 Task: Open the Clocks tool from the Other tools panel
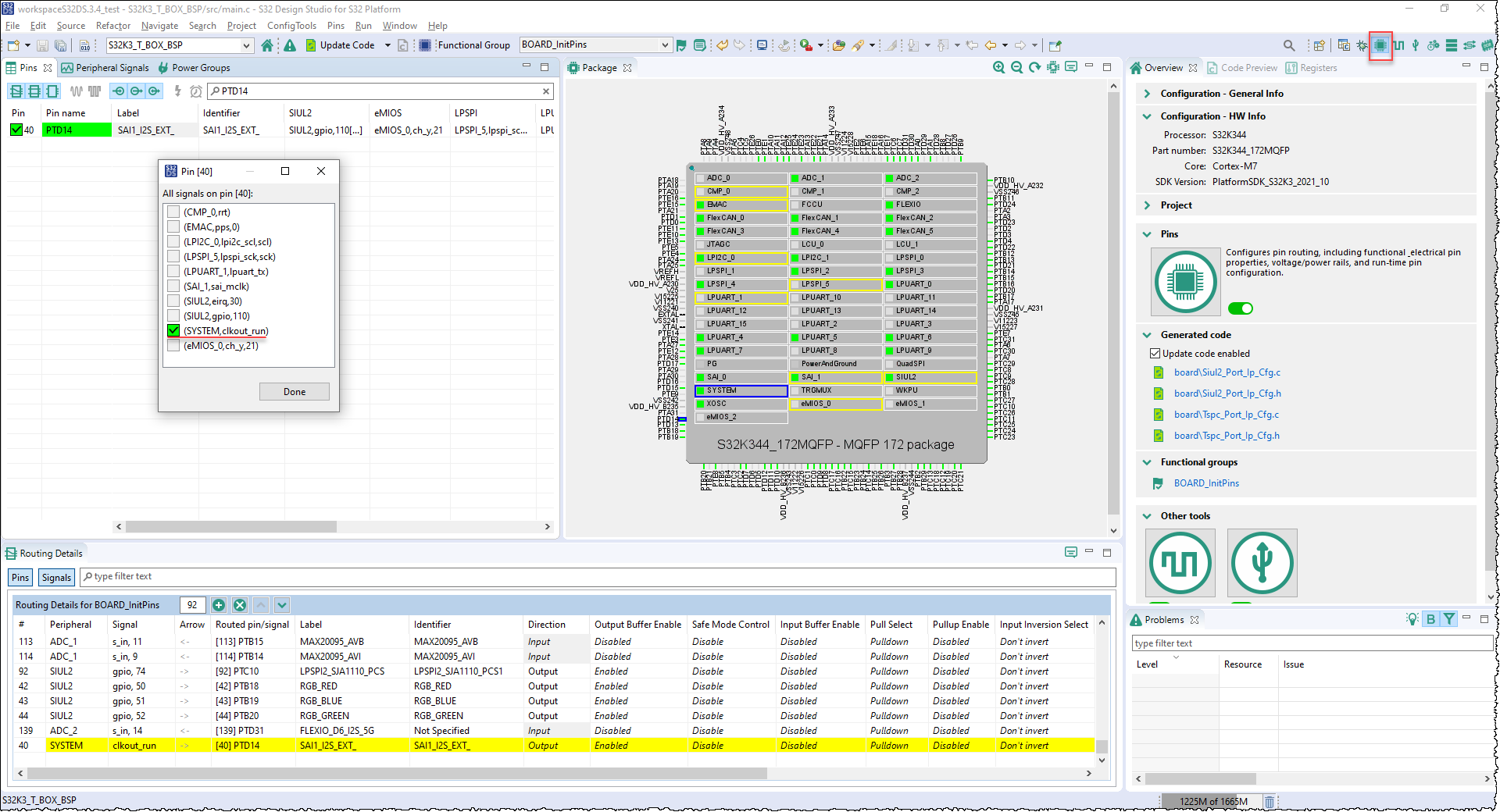1180,562
